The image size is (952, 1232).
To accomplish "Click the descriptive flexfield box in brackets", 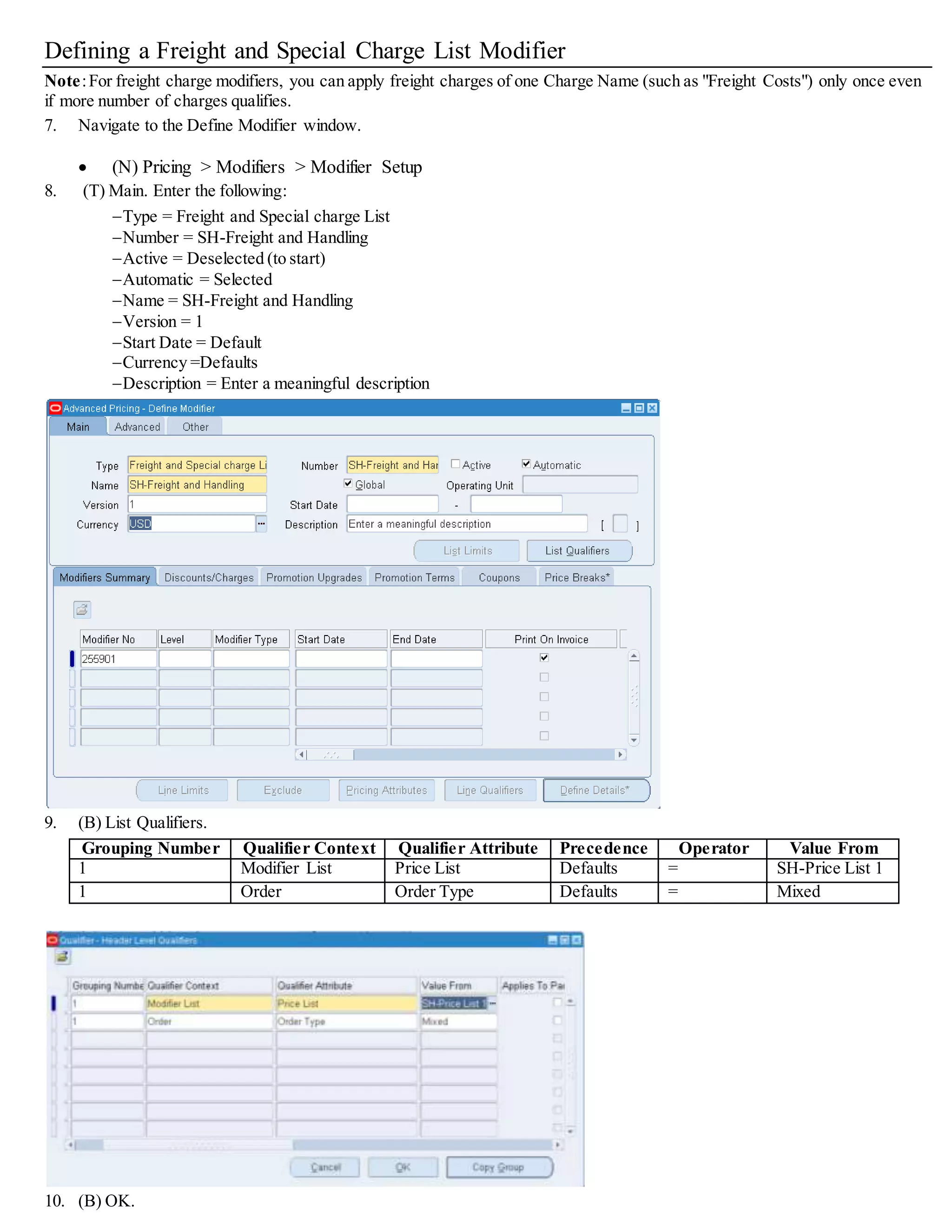I will pyautogui.click(x=620, y=524).
